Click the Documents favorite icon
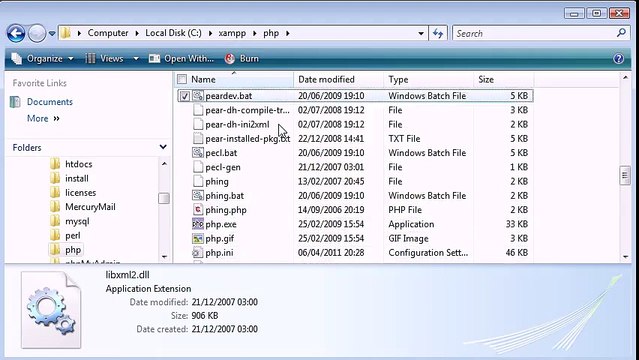 (x=15, y=102)
